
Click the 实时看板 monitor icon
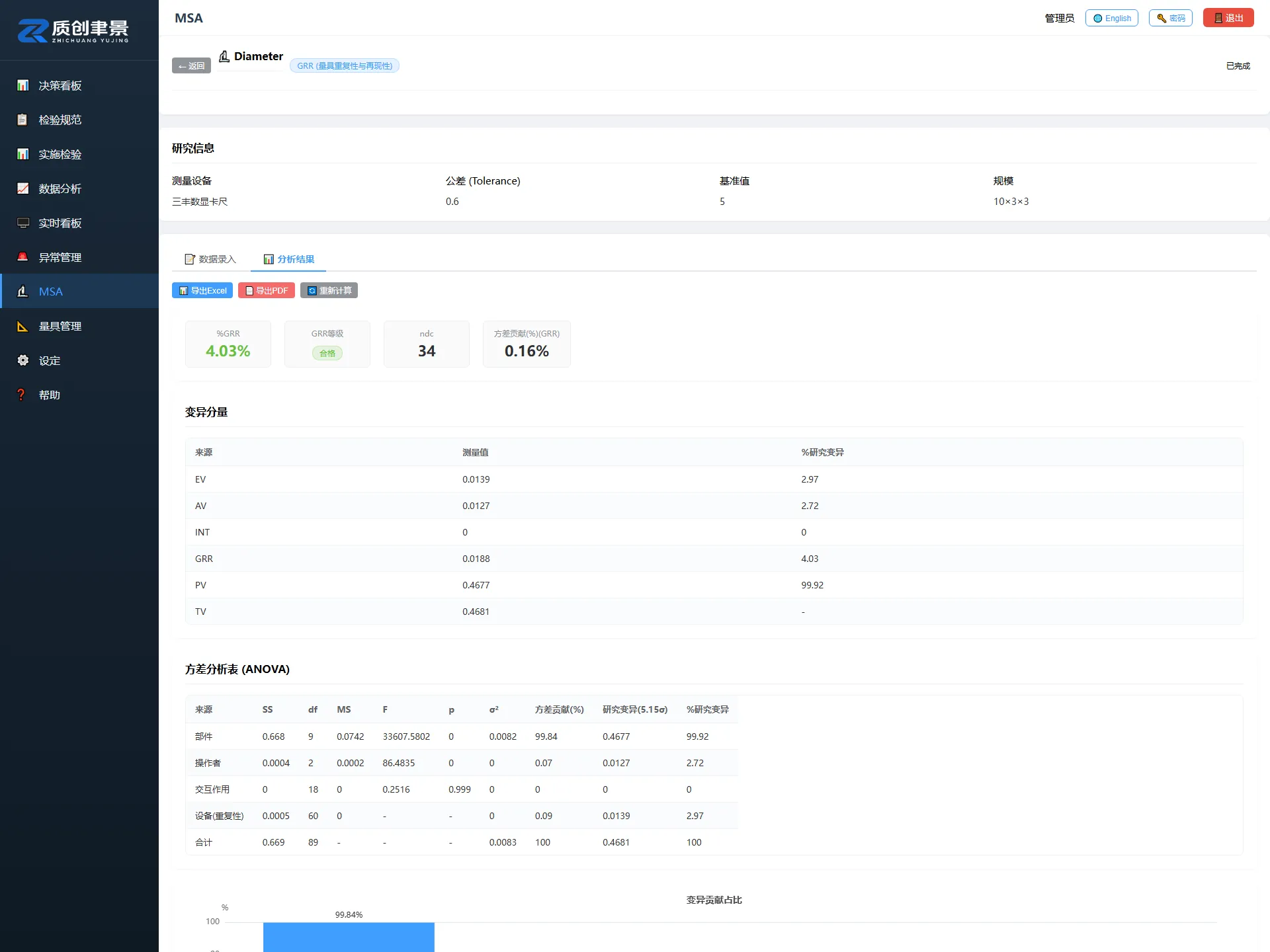click(22, 223)
